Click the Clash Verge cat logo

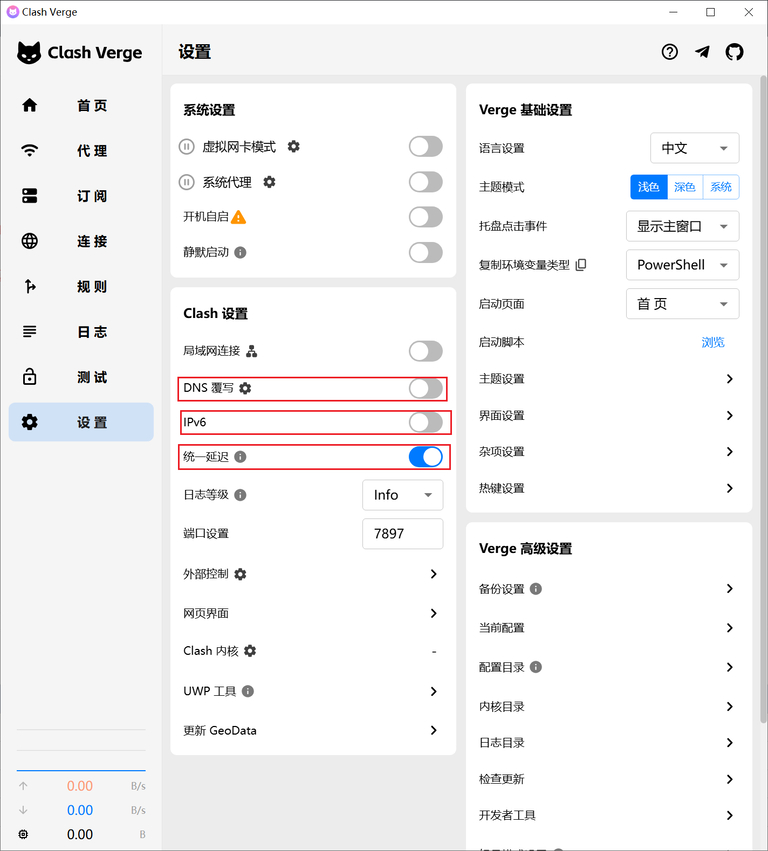[x=29, y=53]
